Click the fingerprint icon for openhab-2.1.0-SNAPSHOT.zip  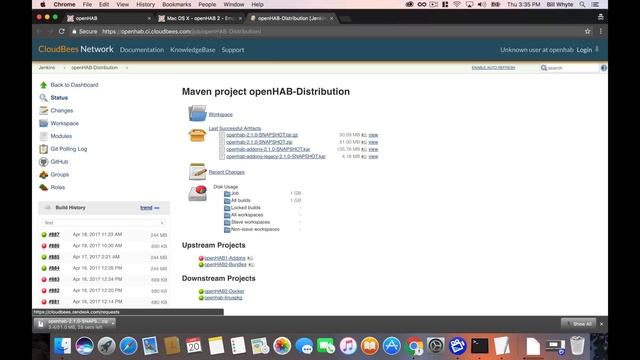click(364, 142)
